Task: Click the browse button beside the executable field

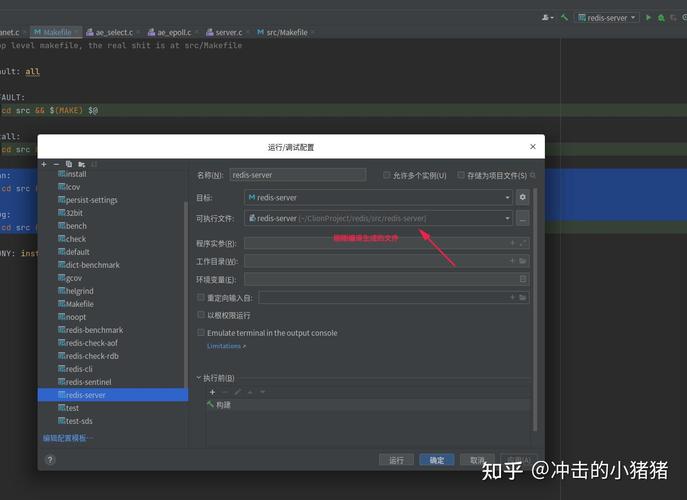Action: (522, 218)
